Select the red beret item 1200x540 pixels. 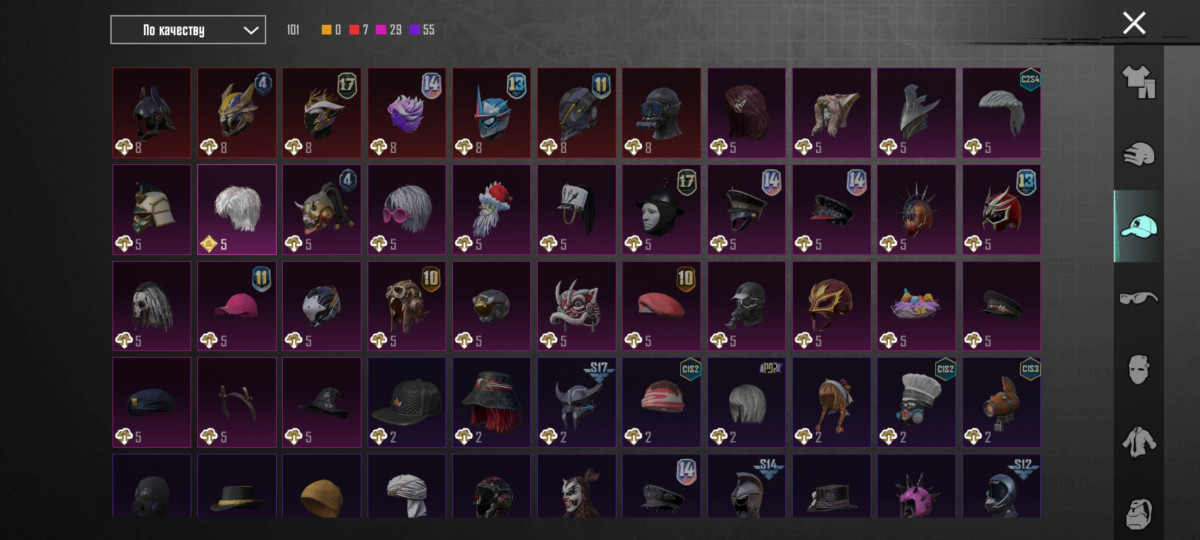pyautogui.click(x=662, y=306)
